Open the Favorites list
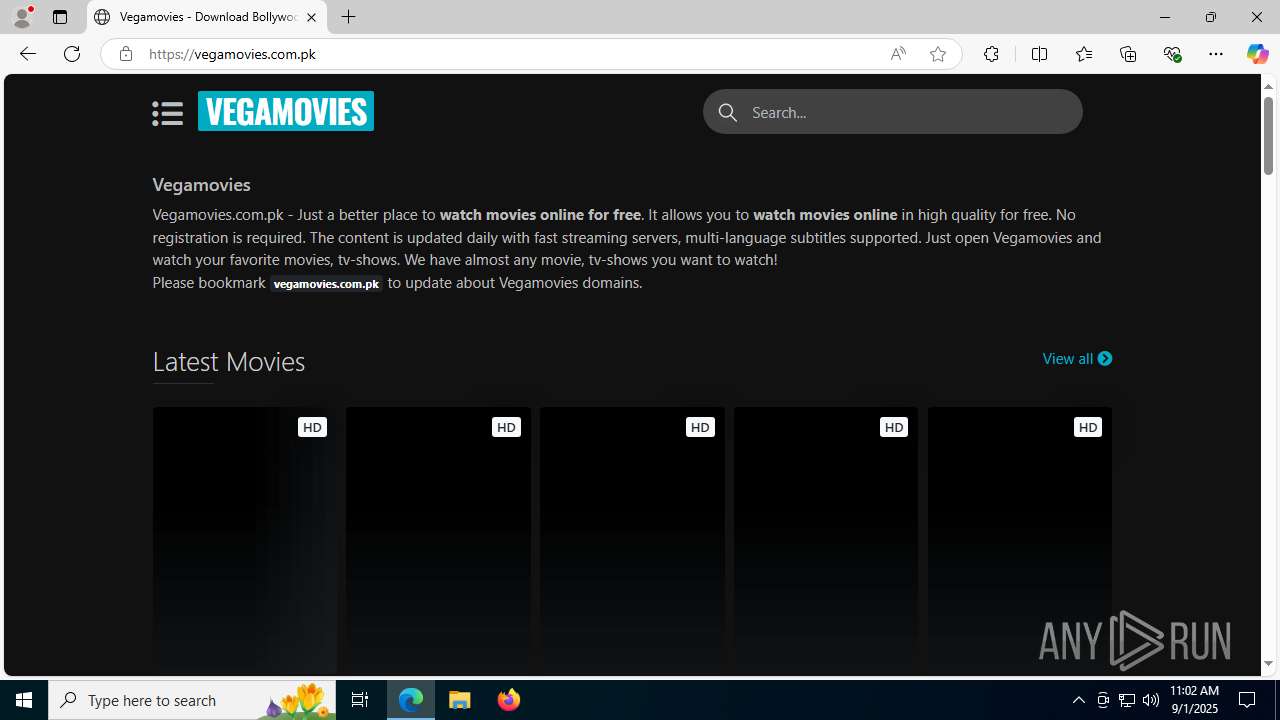Screen dimensions: 1280x720 click(1083, 54)
